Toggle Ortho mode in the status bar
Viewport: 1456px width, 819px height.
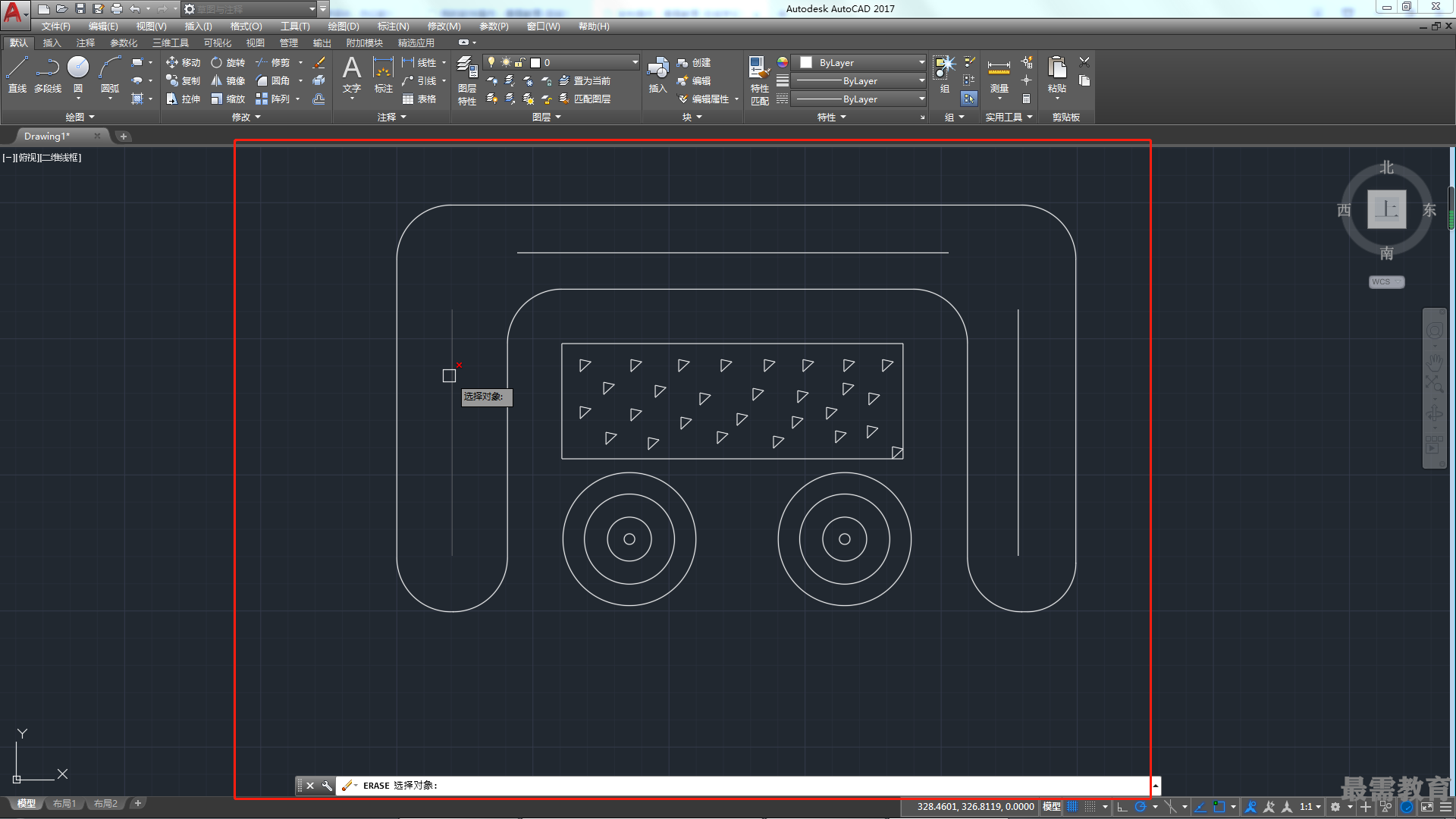(1122, 807)
